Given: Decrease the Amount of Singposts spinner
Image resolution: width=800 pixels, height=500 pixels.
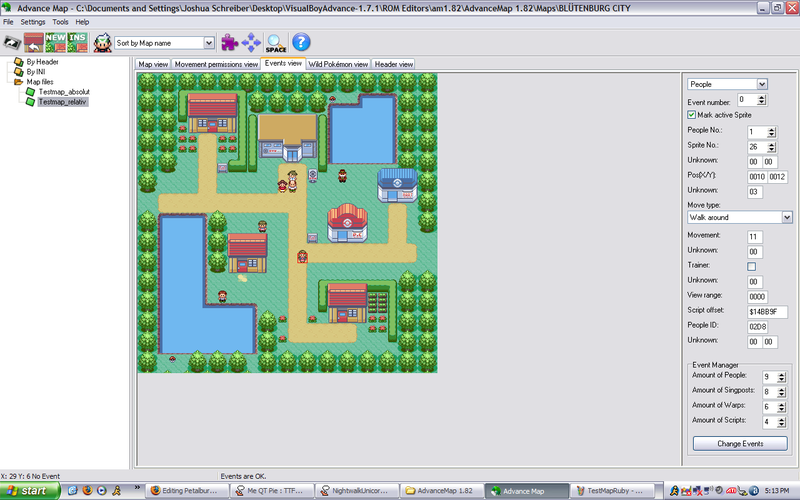Looking at the screenshot, I should [781, 395].
